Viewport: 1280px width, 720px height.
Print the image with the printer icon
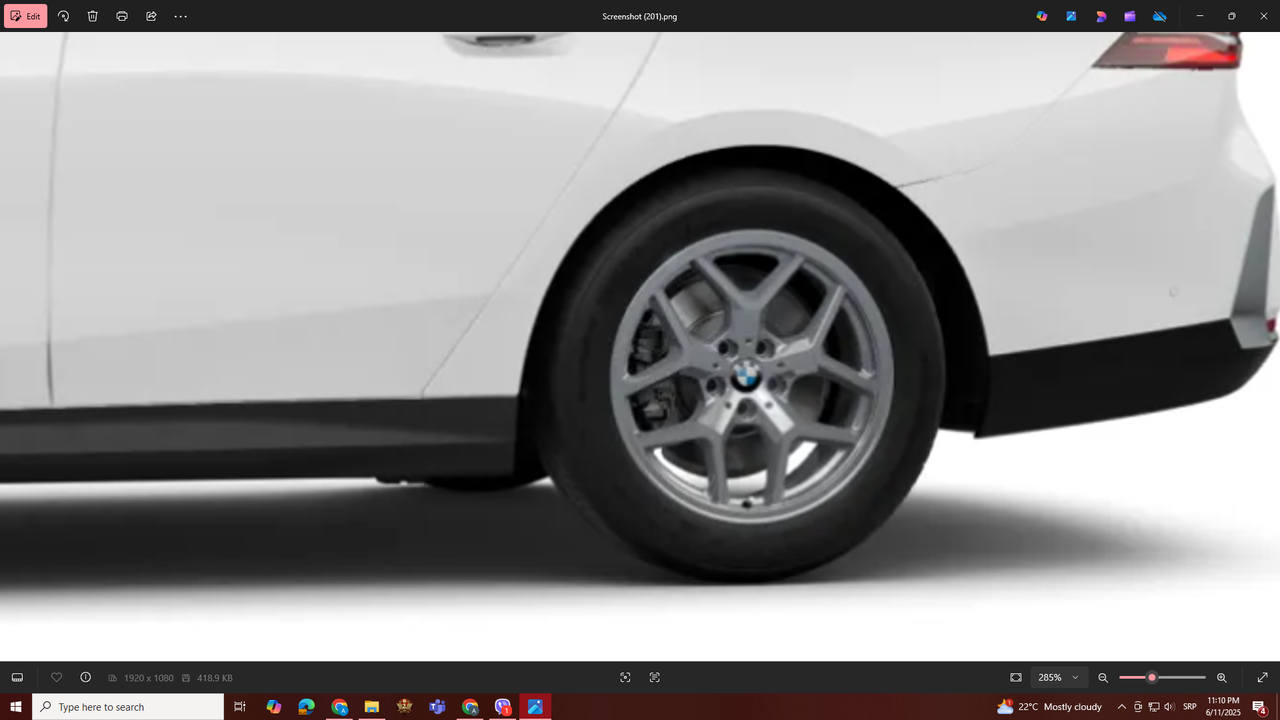pyautogui.click(x=122, y=16)
